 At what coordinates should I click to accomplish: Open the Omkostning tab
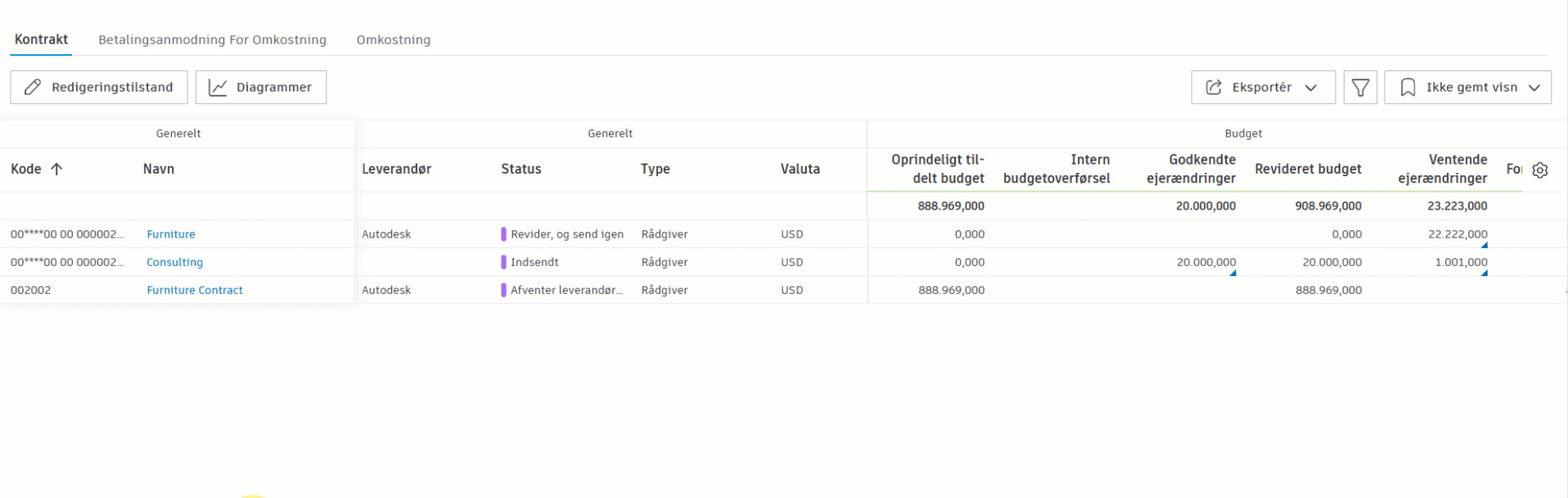393,40
